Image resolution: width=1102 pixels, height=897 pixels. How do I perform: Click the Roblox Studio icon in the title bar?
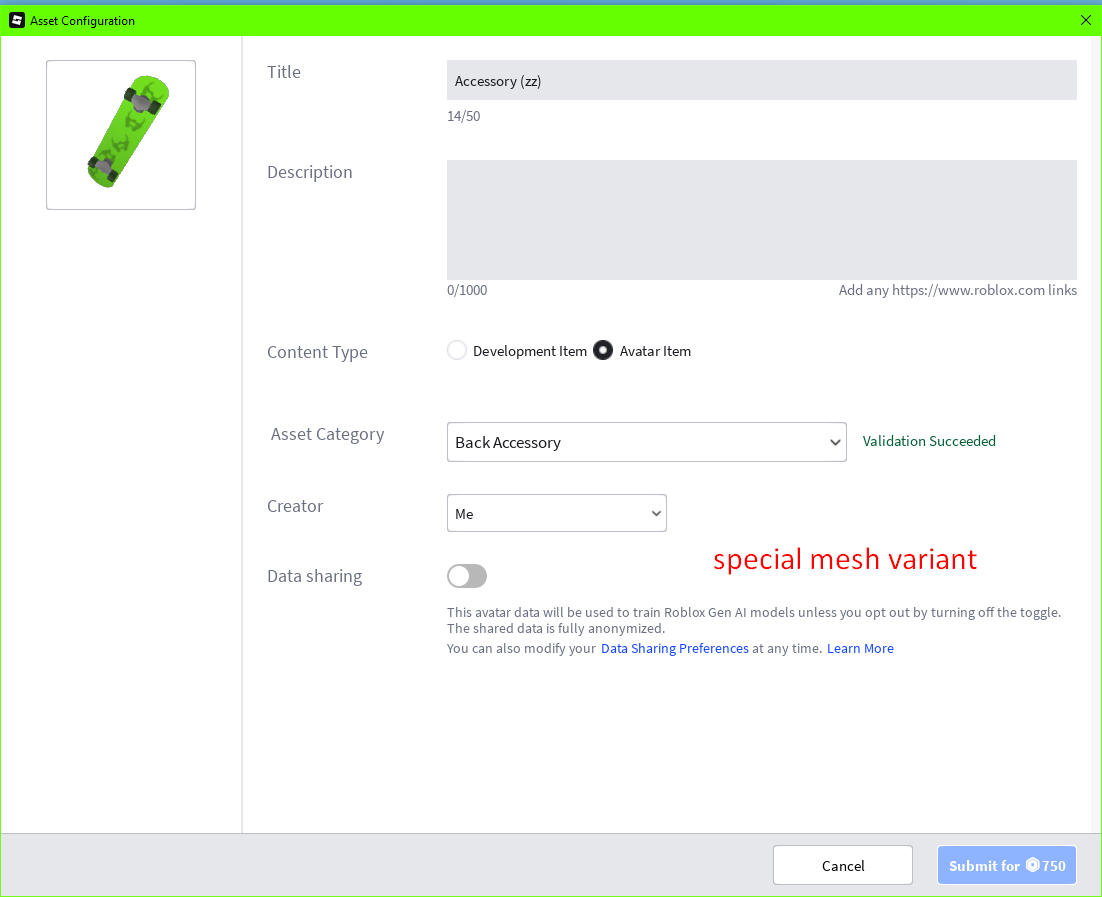tap(16, 20)
